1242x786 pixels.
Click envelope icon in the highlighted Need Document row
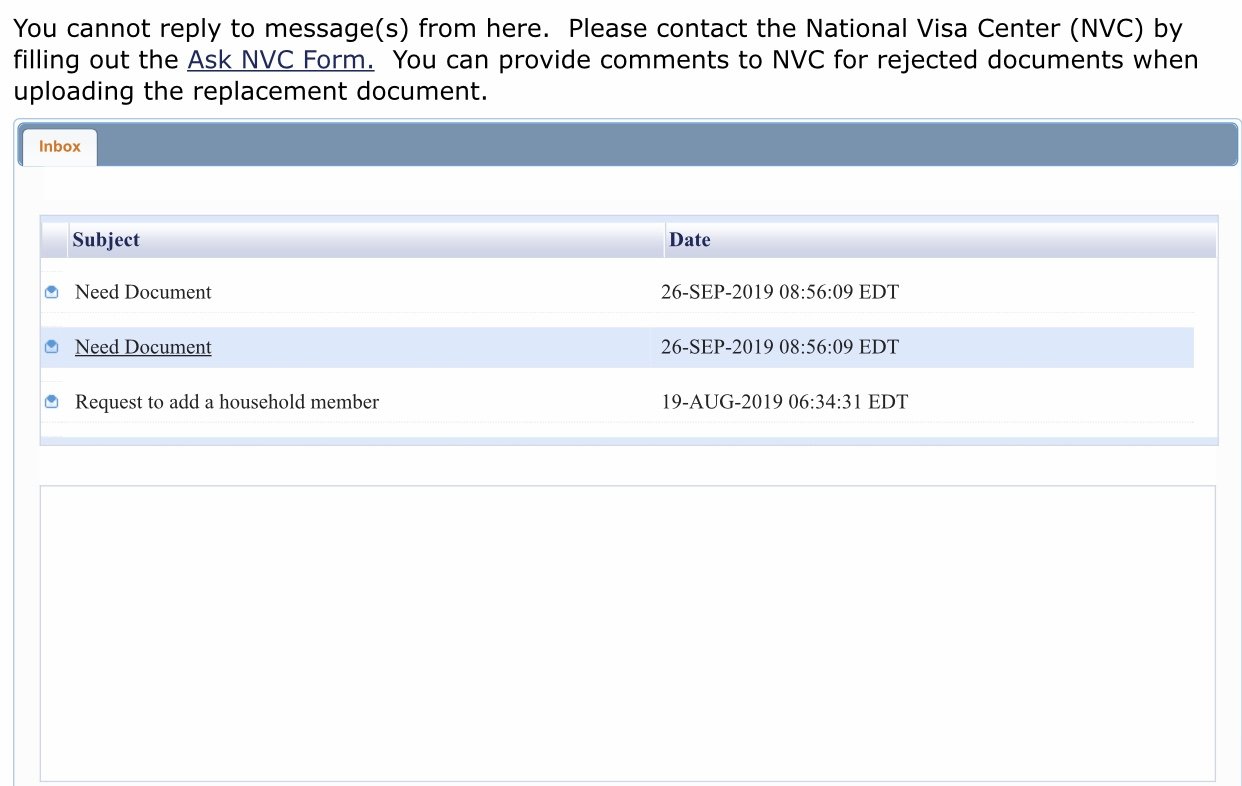[x=52, y=347]
